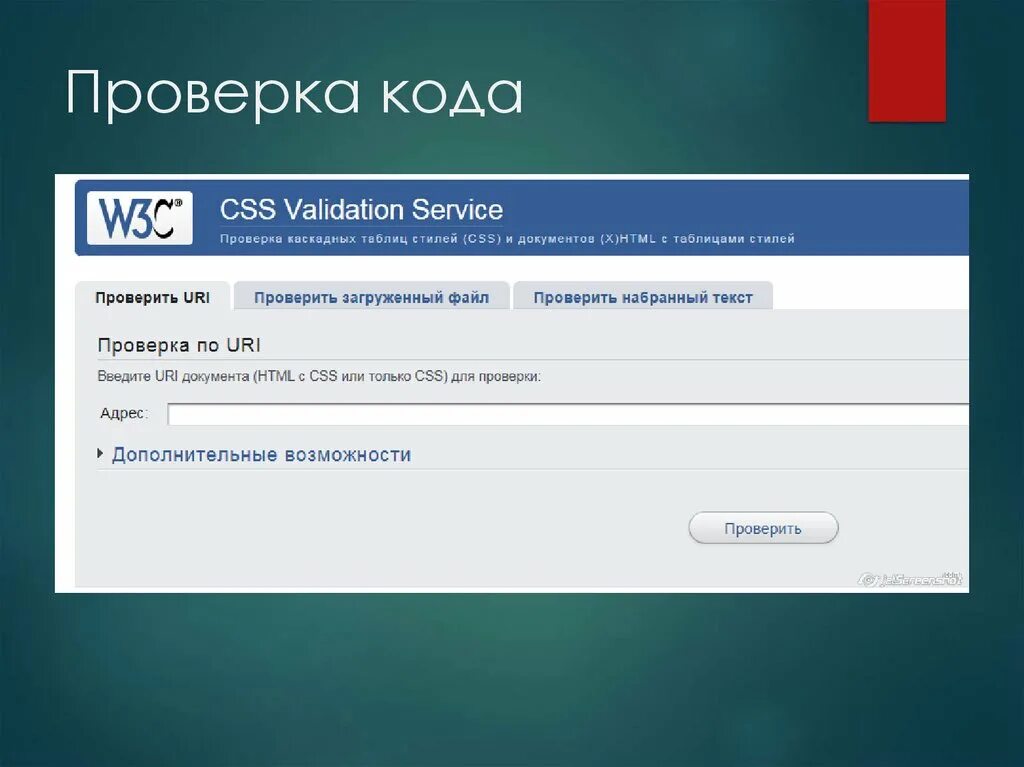The width and height of the screenshot is (1024, 767).
Task: Click the subtitle about каскадных таблиц стилей
Action: 506,238
